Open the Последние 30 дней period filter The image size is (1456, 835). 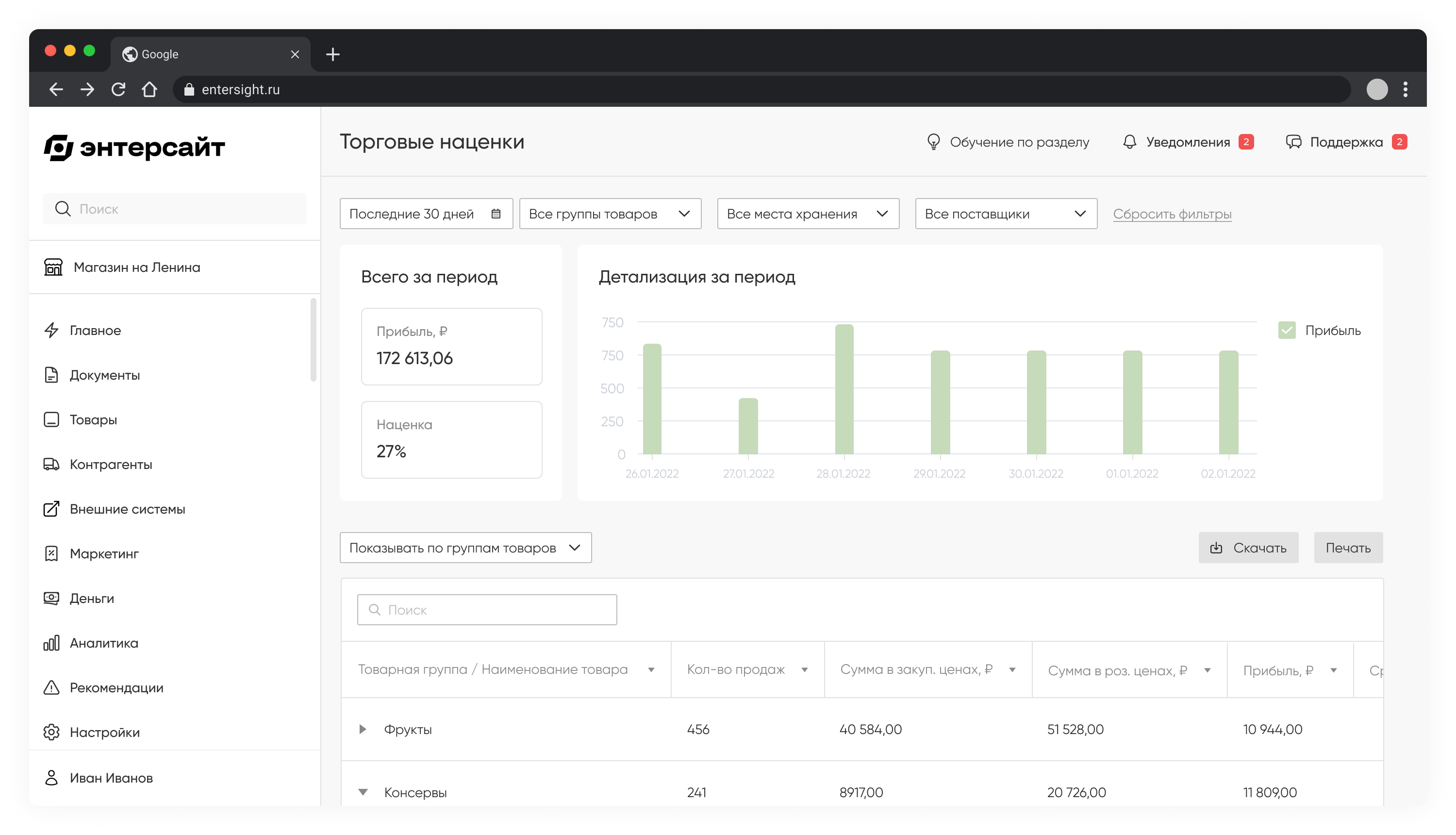pyautogui.click(x=426, y=214)
